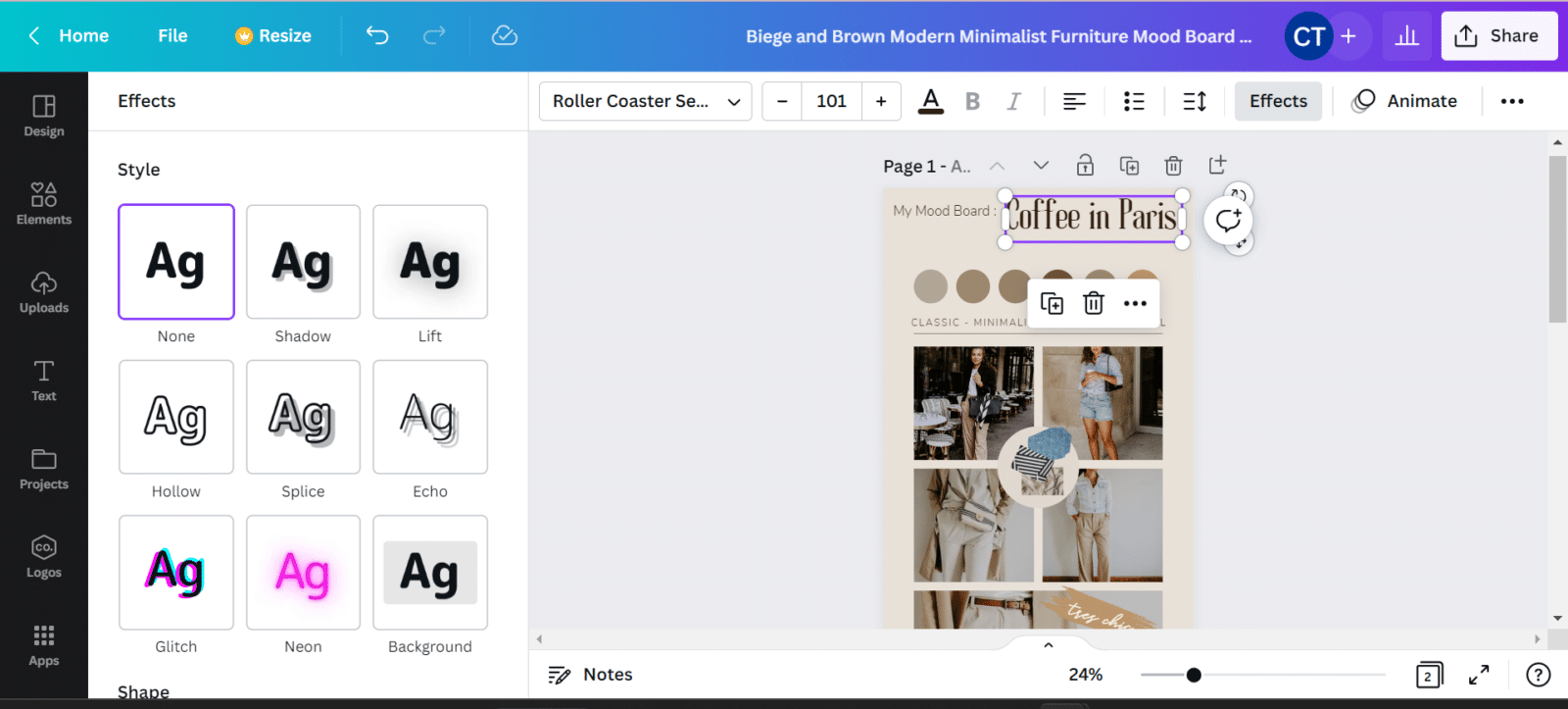Open insights analytics chart icon
Image resolution: width=1568 pixels, height=709 pixels.
tap(1407, 36)
